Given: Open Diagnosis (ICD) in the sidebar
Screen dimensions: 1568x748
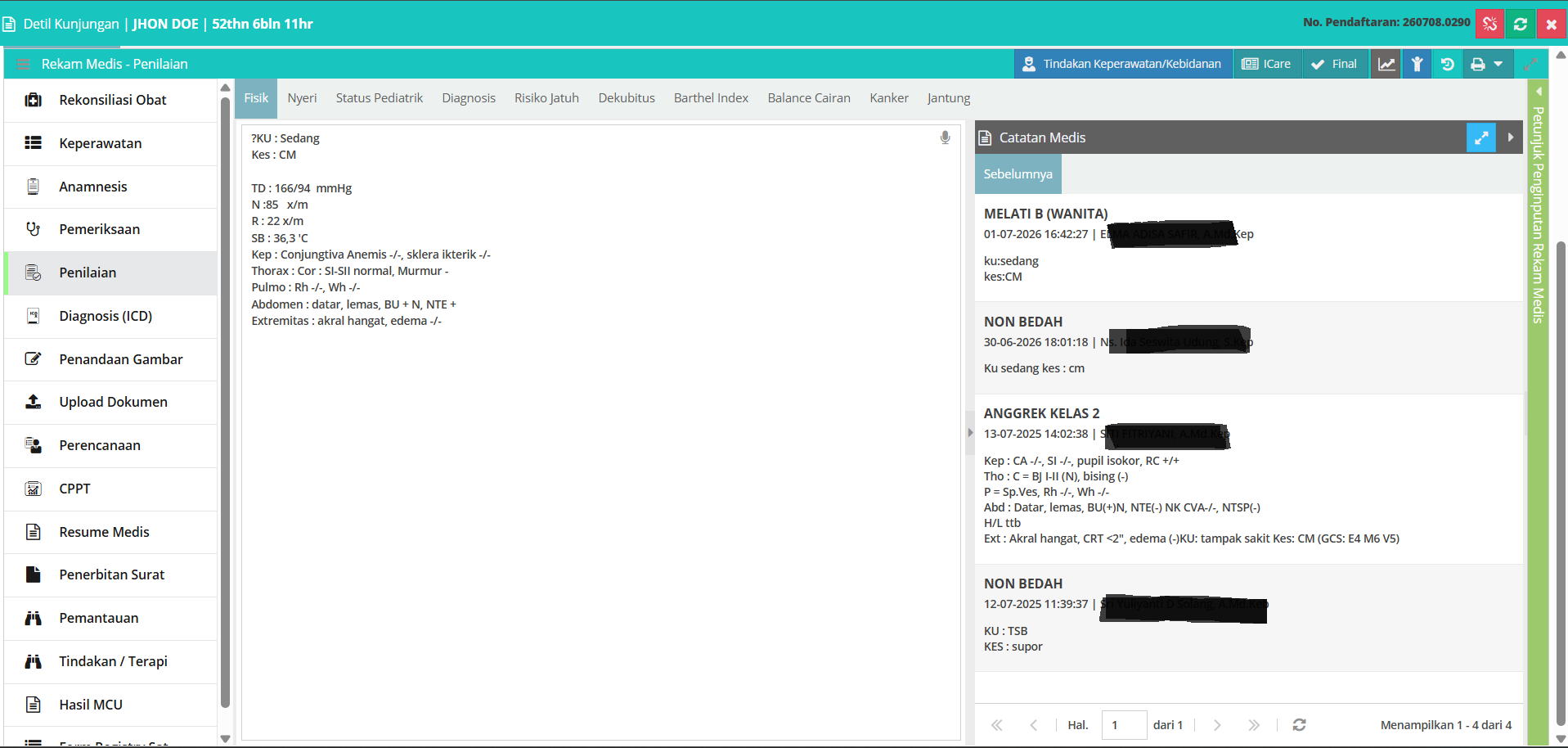Looking at the screenshot, I should [x=110, y=316].
